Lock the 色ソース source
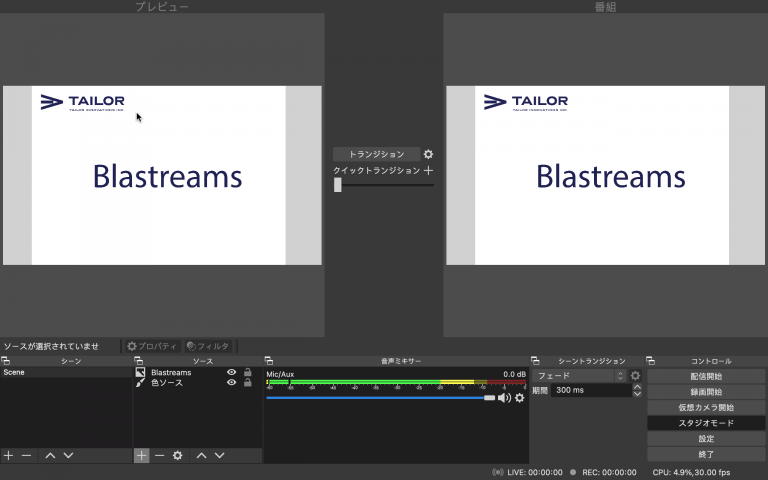Screen dimensions: 768x480 248,383
